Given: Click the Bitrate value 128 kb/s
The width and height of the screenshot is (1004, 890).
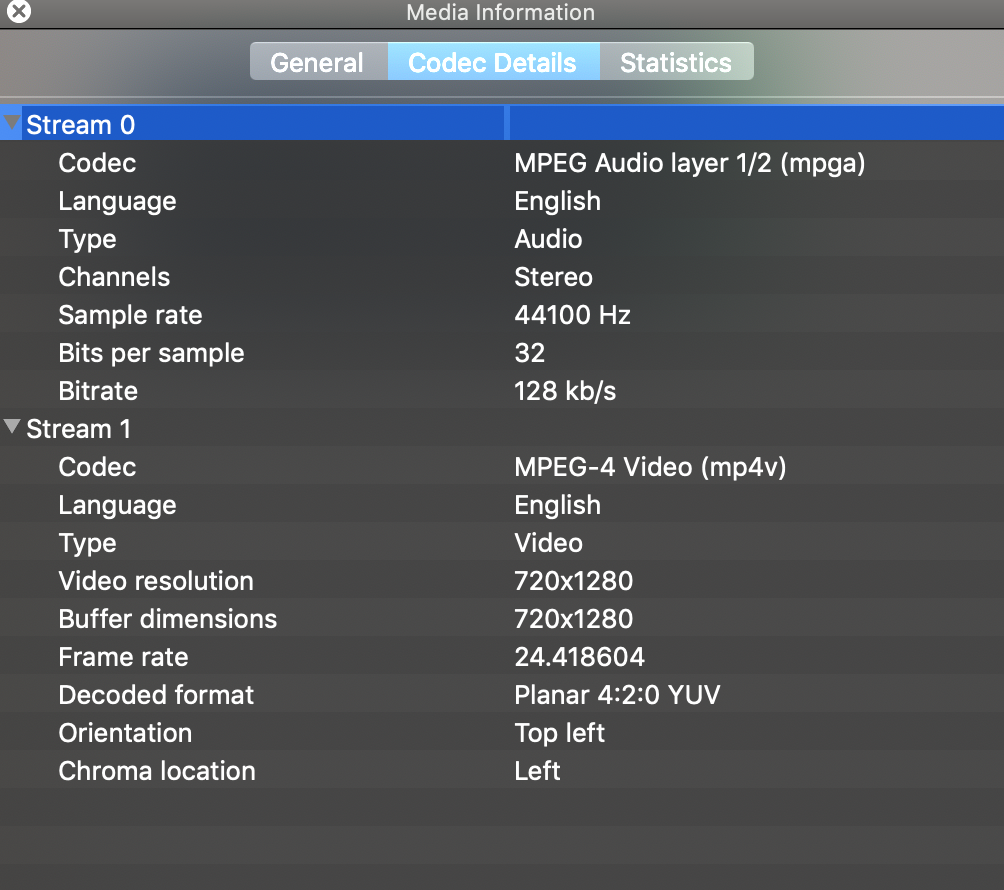Looking at the screenshot, I should [x=565, y=390].
